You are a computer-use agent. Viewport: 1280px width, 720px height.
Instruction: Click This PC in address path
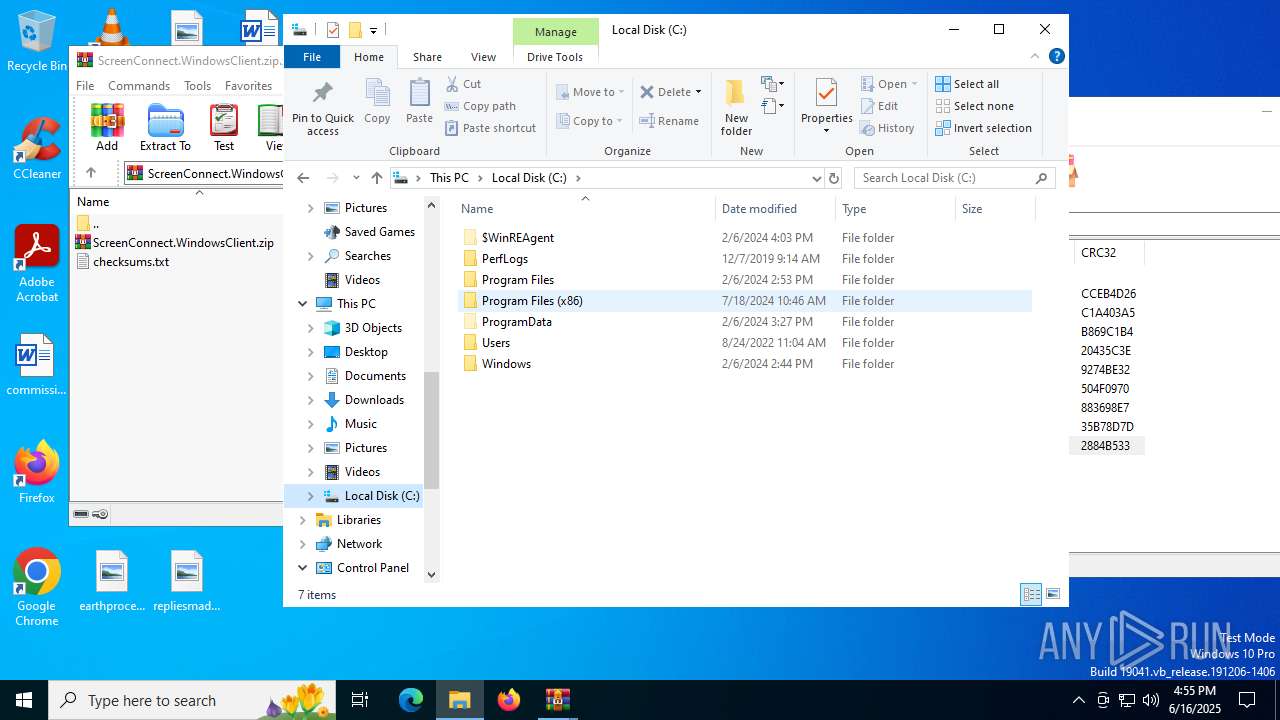[x=449, y=178]
